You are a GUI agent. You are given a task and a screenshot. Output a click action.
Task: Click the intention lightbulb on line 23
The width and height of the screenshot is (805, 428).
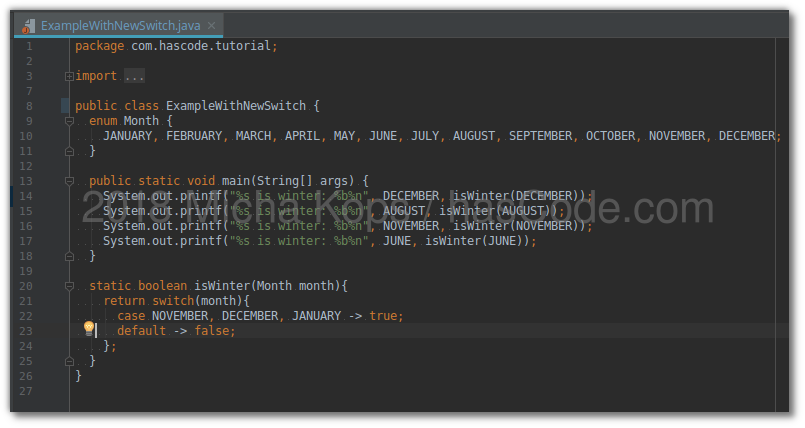(88, 328)
